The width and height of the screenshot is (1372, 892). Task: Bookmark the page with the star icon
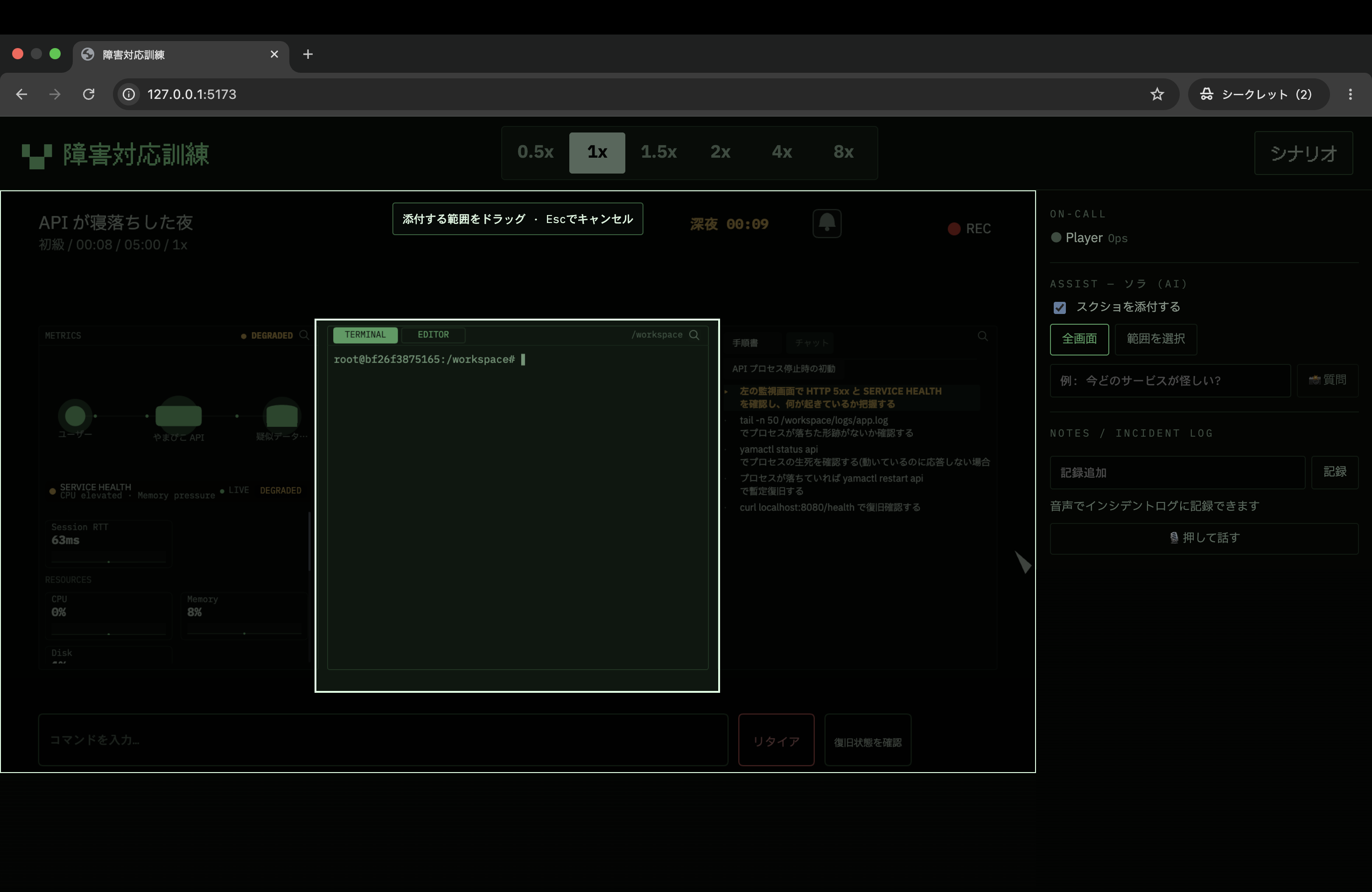tap(1156, 94)
